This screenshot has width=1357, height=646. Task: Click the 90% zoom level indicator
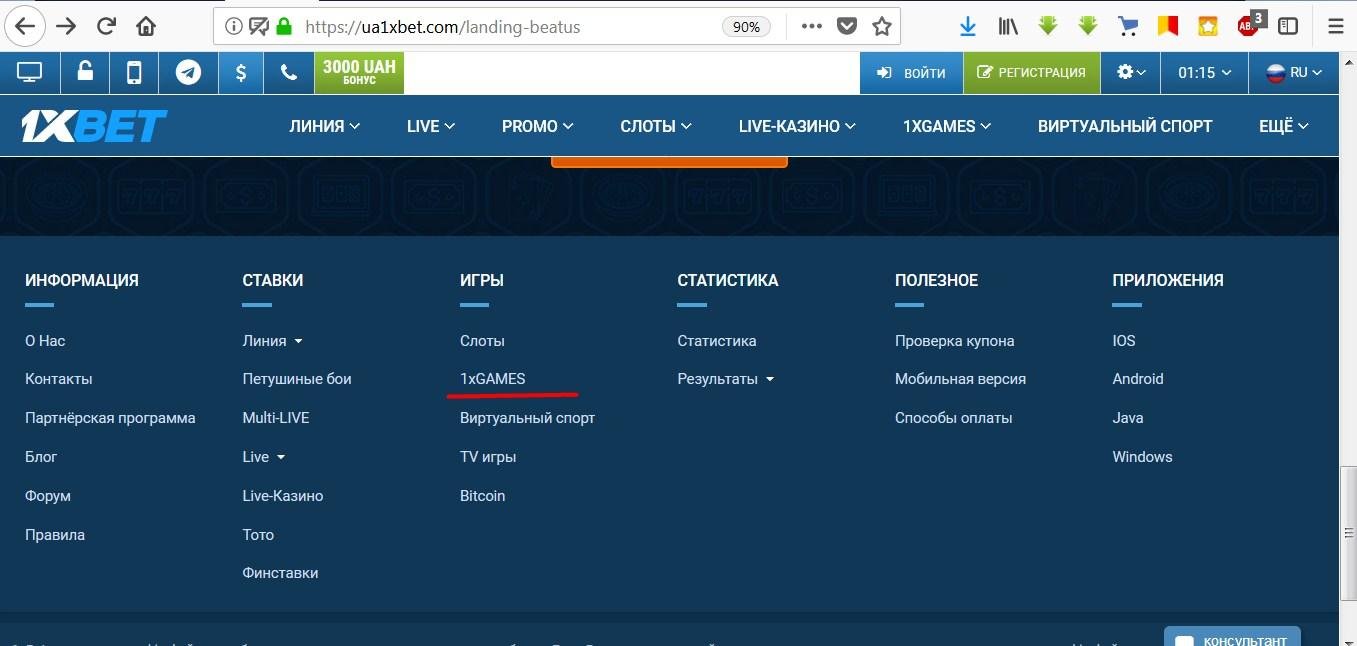tap(746, 27)
